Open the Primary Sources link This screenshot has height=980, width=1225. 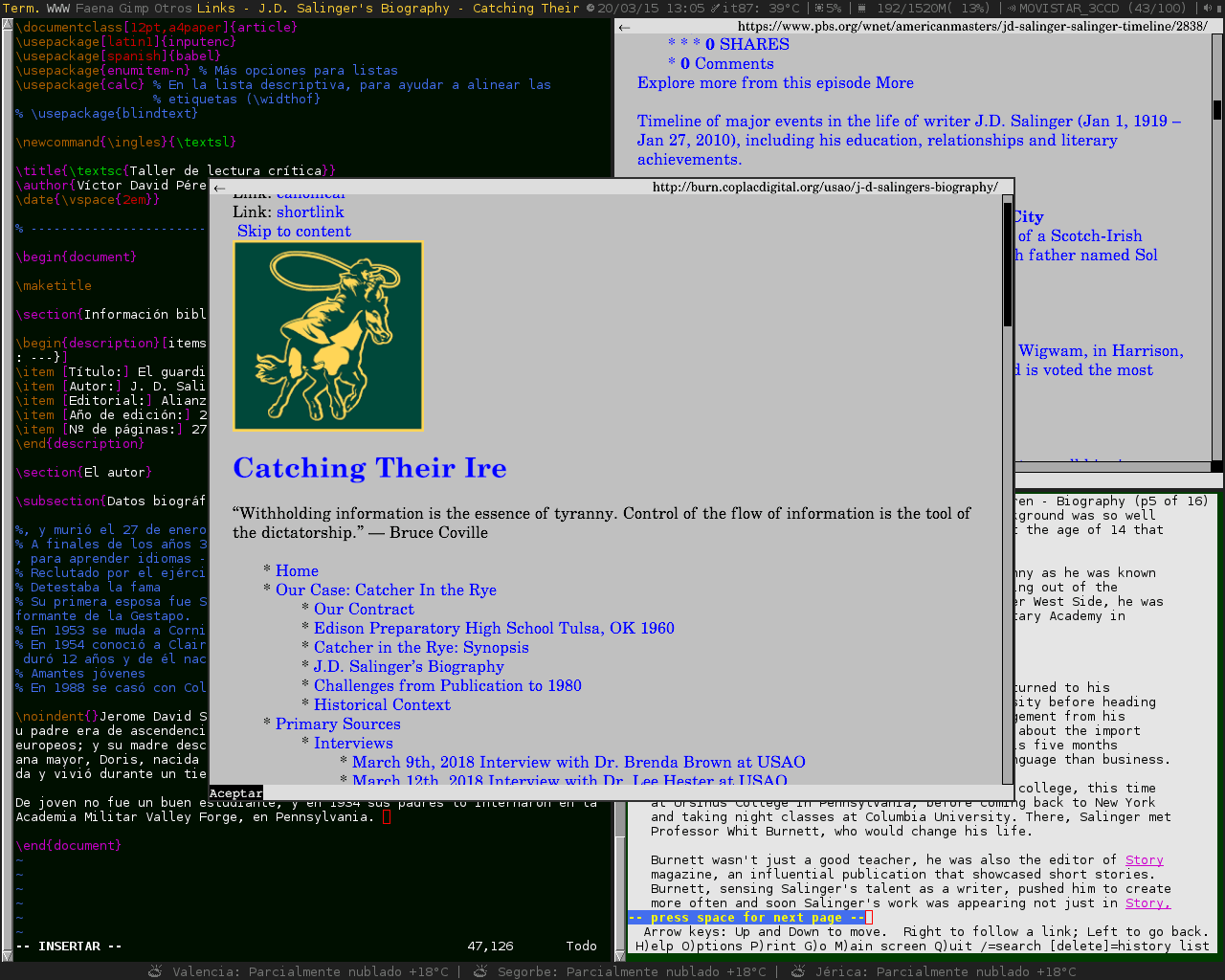[338, 724]
